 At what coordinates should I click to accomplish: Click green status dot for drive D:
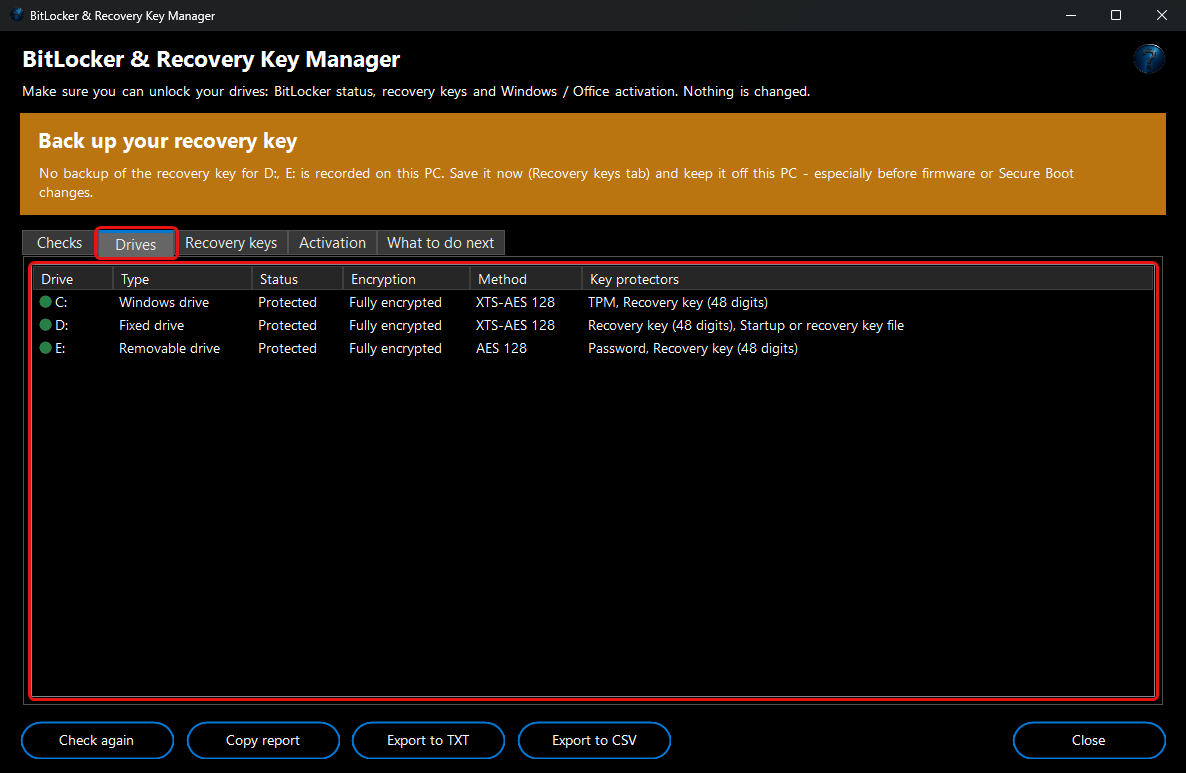pos(45,324)
